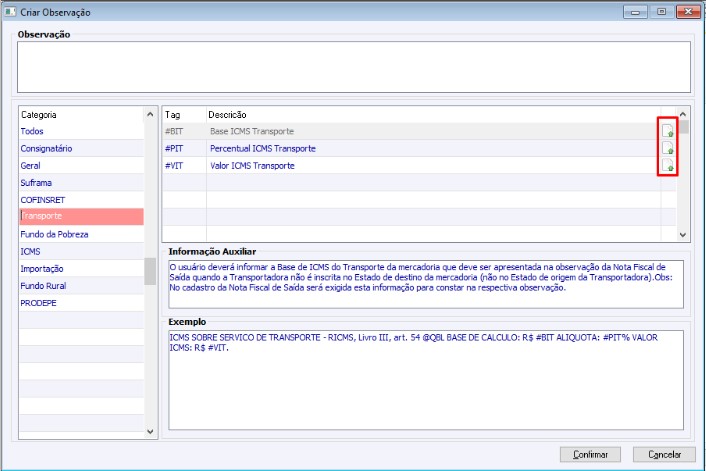Image resolution: width=706 pixels, height=471 pixels.
Task: Click inside the Observação text area
Action: (x=354, y=67)
